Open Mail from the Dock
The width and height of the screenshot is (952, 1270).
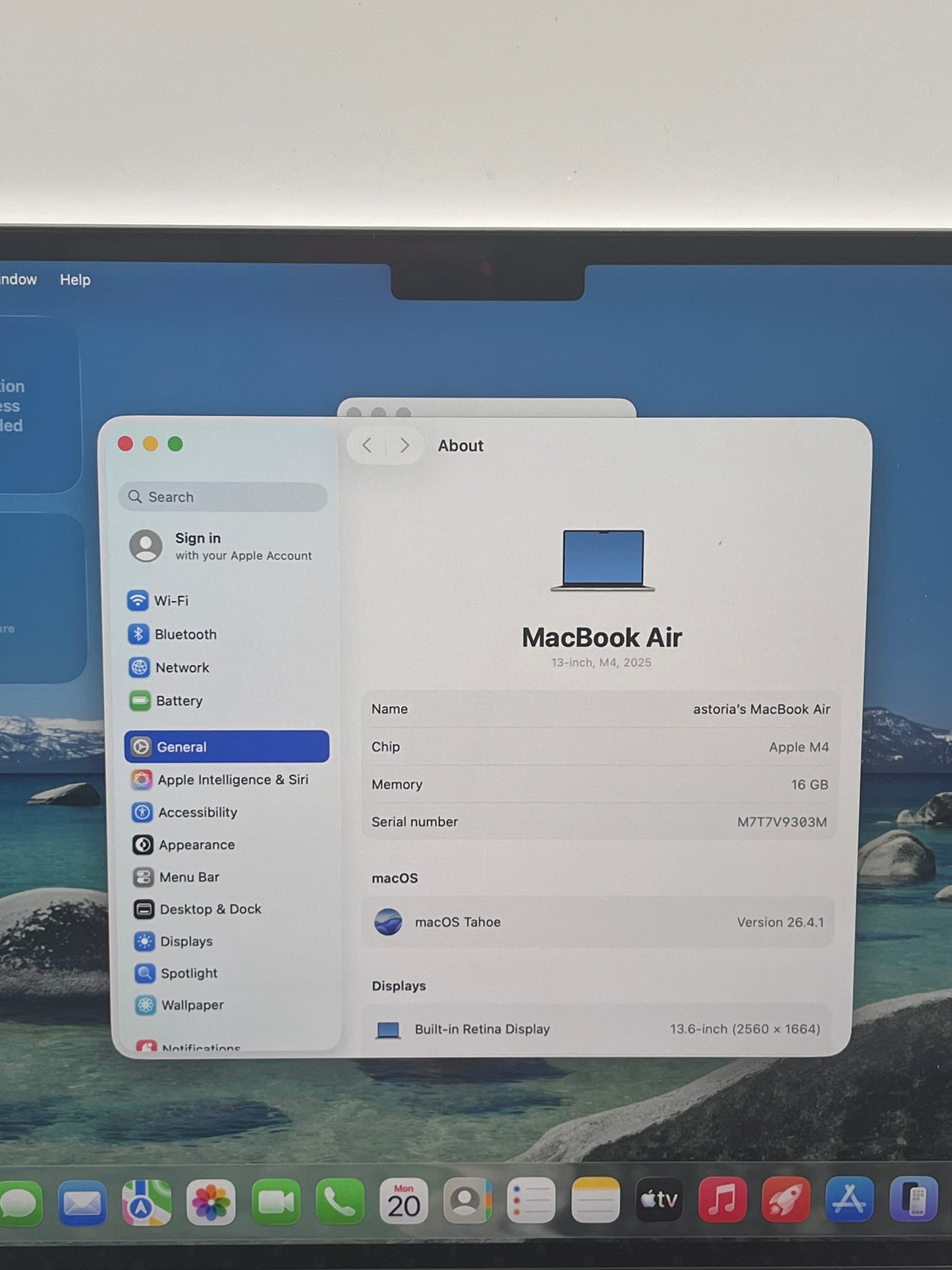point(82,1202)
